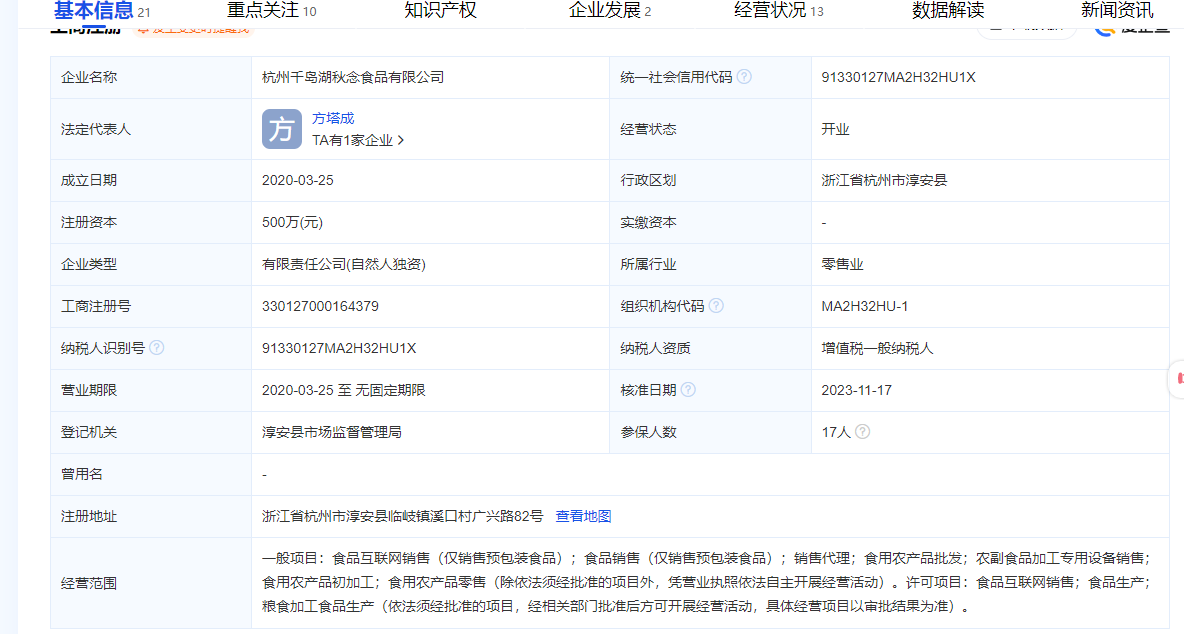The width and height of the screenshot is (1184, 634).
Task: Select company name 杭州千岛湖秋念食品有限公司
Action: coord(353,77)
